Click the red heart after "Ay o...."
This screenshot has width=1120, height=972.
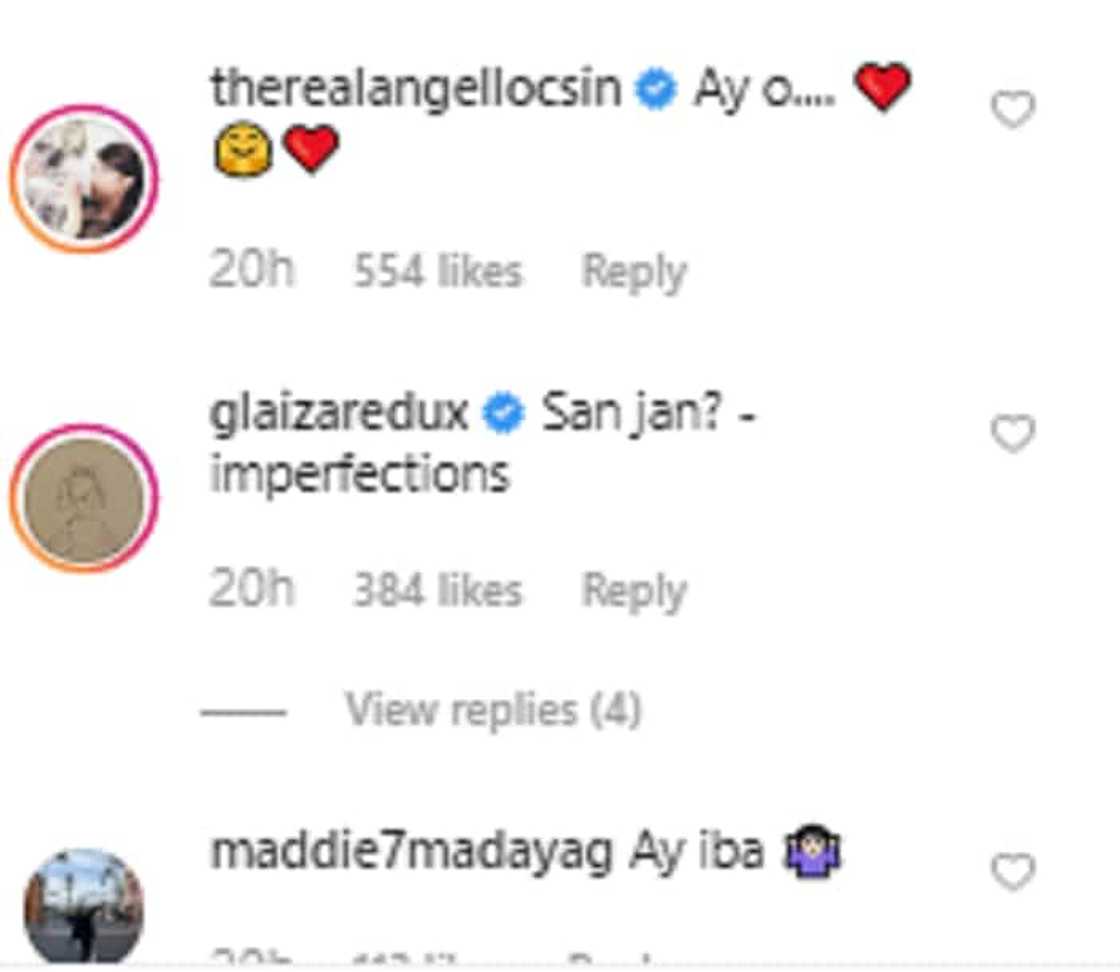click(x=883, y=88)
